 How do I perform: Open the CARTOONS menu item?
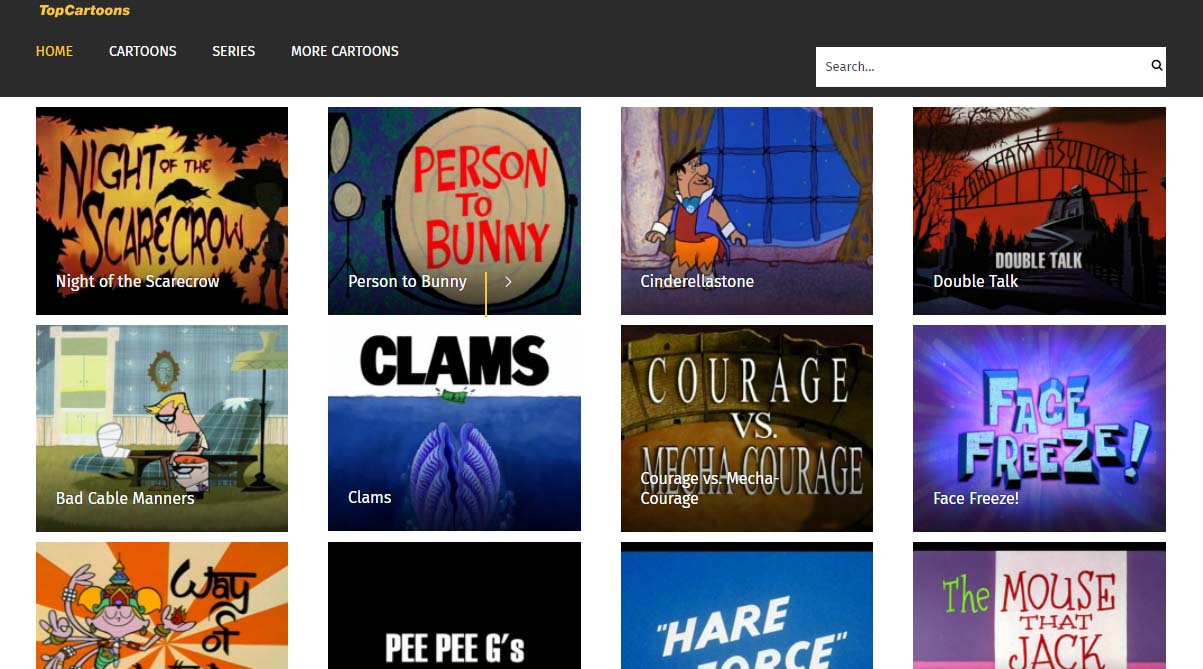(x=143, y=51)
